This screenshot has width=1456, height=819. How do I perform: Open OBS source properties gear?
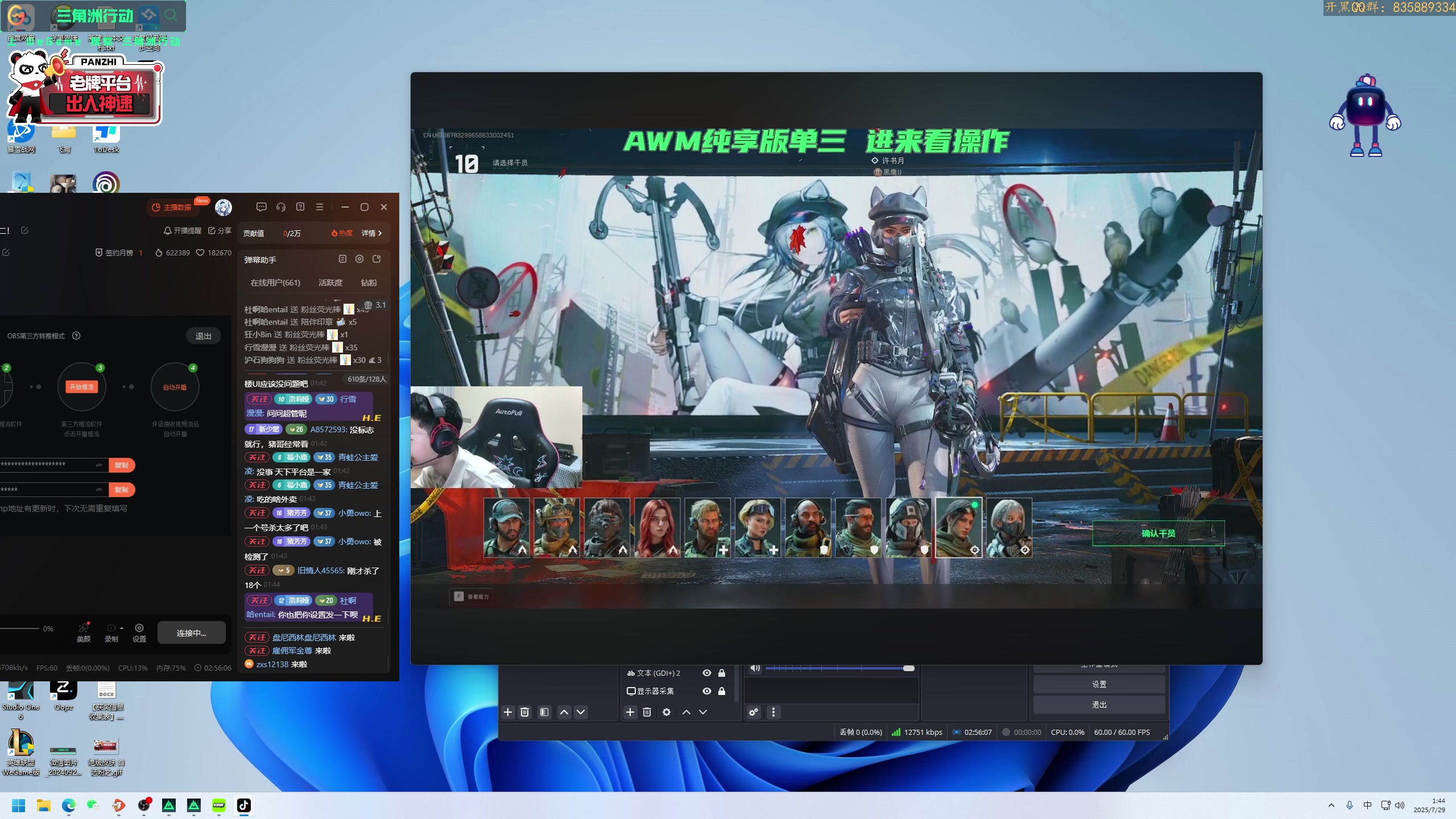tap(667, 712)
